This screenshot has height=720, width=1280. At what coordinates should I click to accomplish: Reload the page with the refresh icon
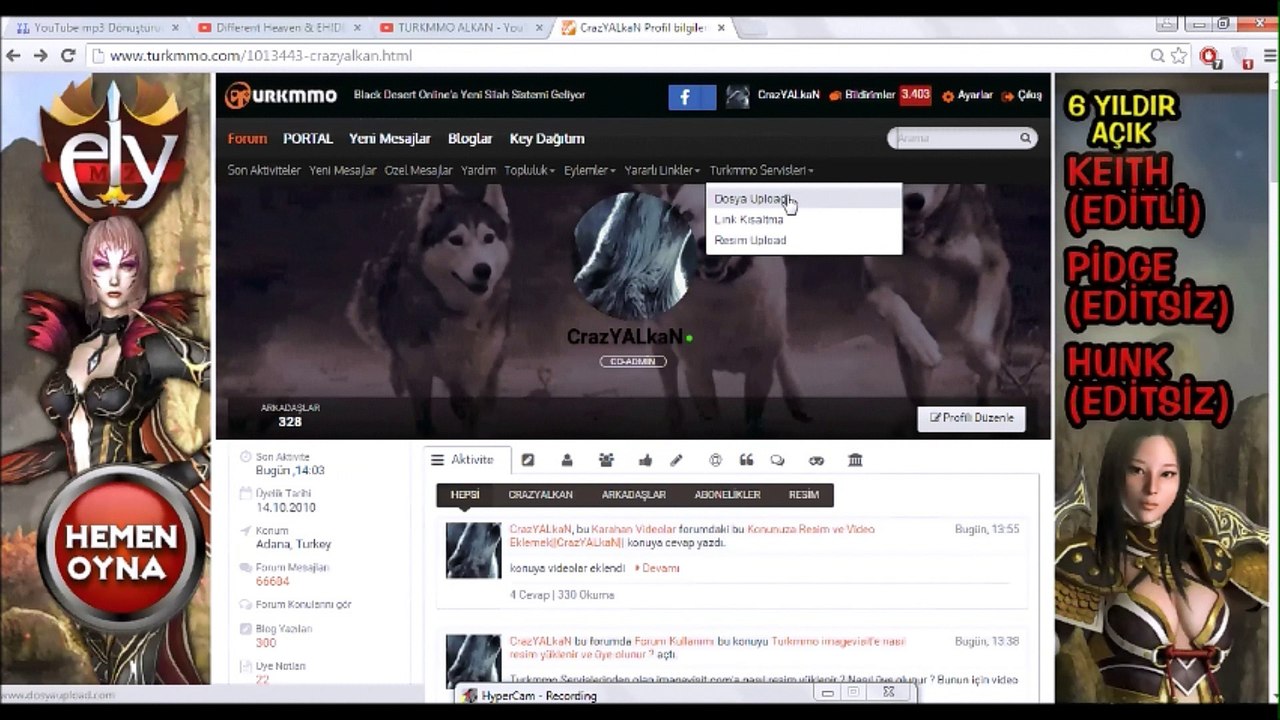(x=68, y=56)
